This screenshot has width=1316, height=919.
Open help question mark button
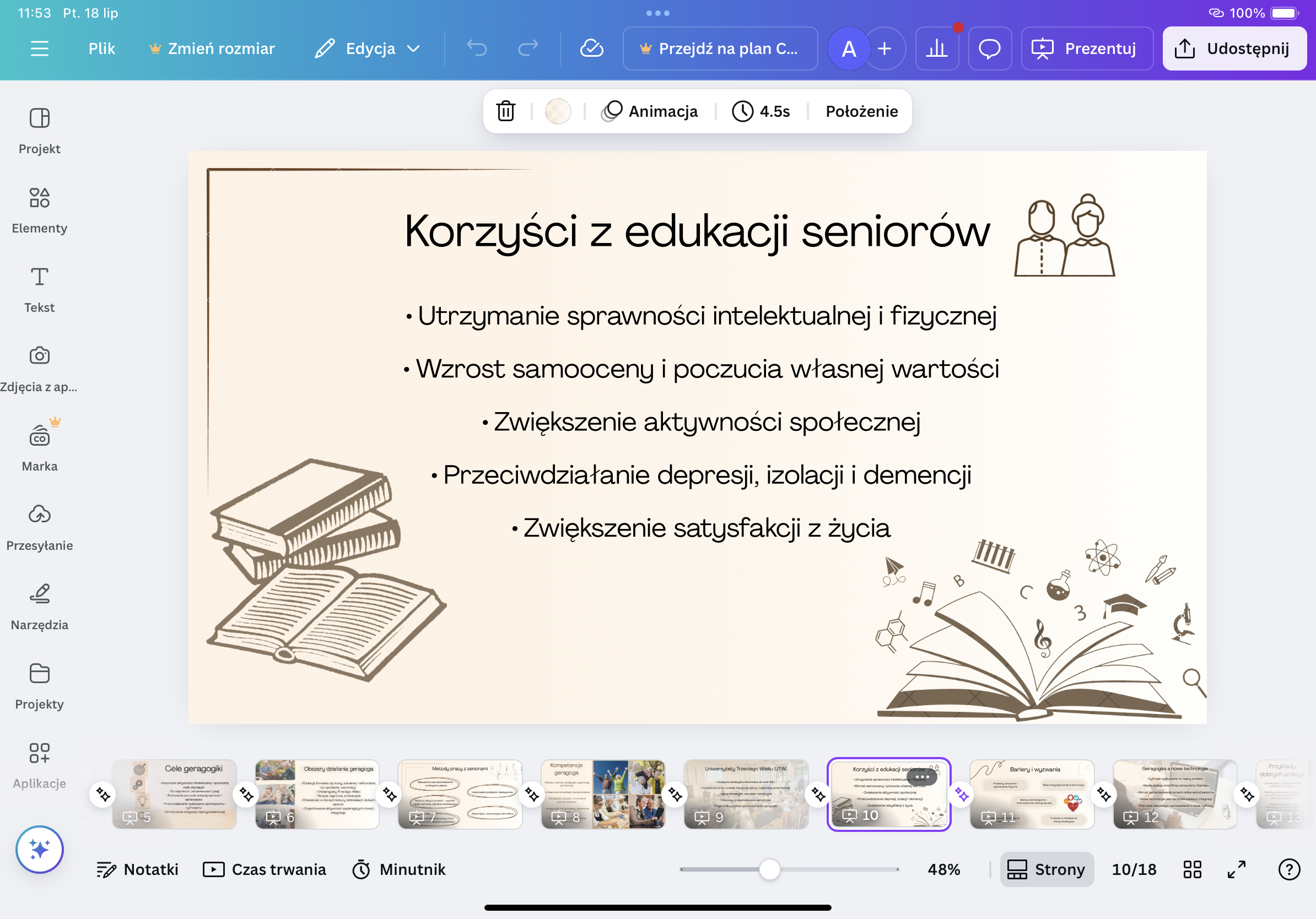(x=1289, y=869)
